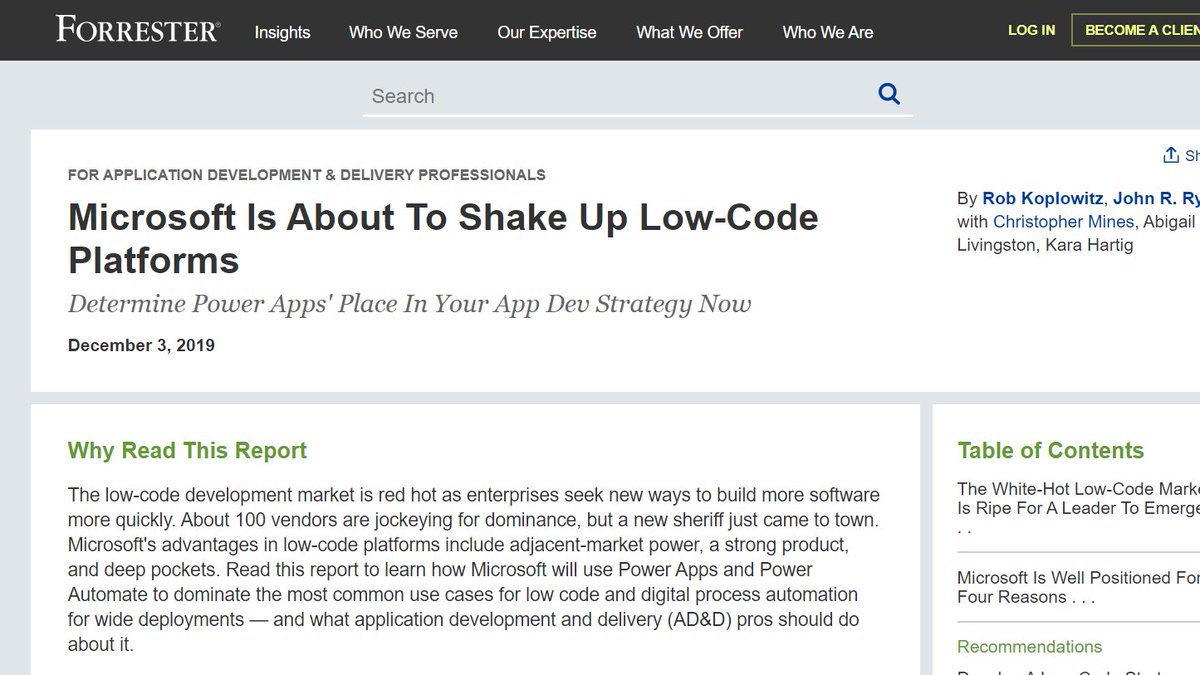
Task: Open the What We Offer menu
Action: click(689, 32)
